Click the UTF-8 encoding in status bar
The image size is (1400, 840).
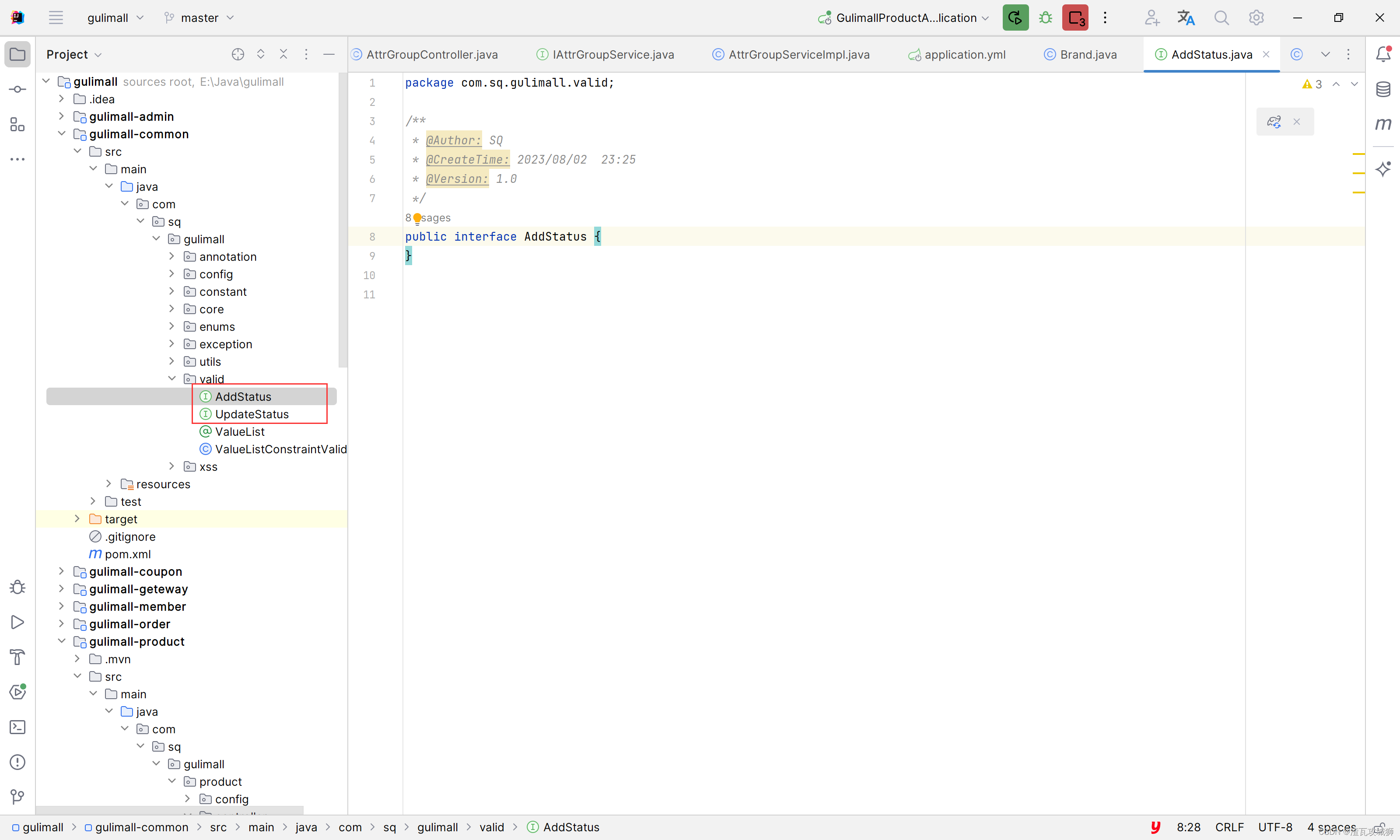(x=1274, y=827)
